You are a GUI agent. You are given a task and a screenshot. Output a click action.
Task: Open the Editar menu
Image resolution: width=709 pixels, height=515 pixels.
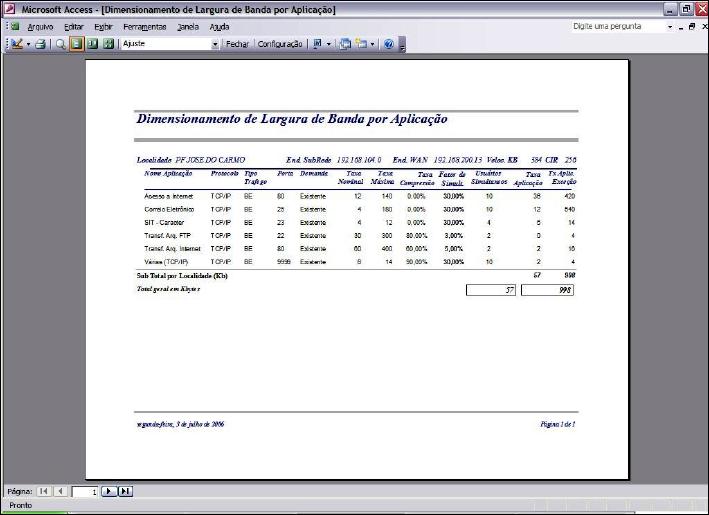click(74, 27)
